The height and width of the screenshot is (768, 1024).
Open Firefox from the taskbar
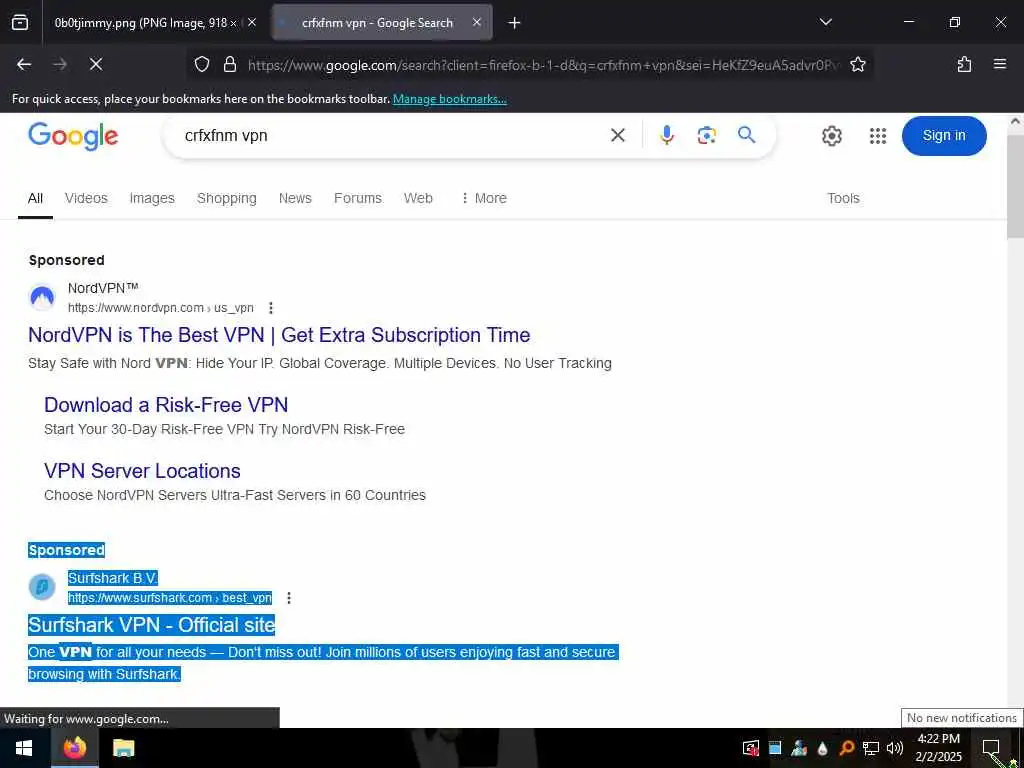coord(74,748)
